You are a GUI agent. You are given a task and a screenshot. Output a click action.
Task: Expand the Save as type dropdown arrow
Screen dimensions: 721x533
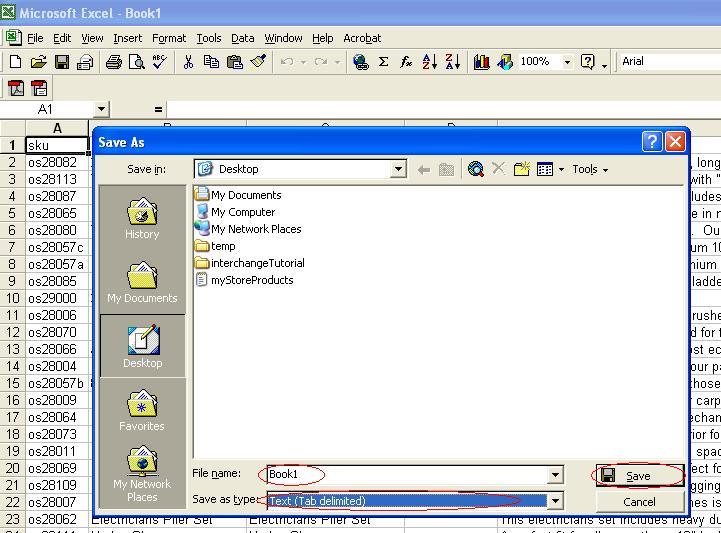pyautogui.click(x=555, y=500)
